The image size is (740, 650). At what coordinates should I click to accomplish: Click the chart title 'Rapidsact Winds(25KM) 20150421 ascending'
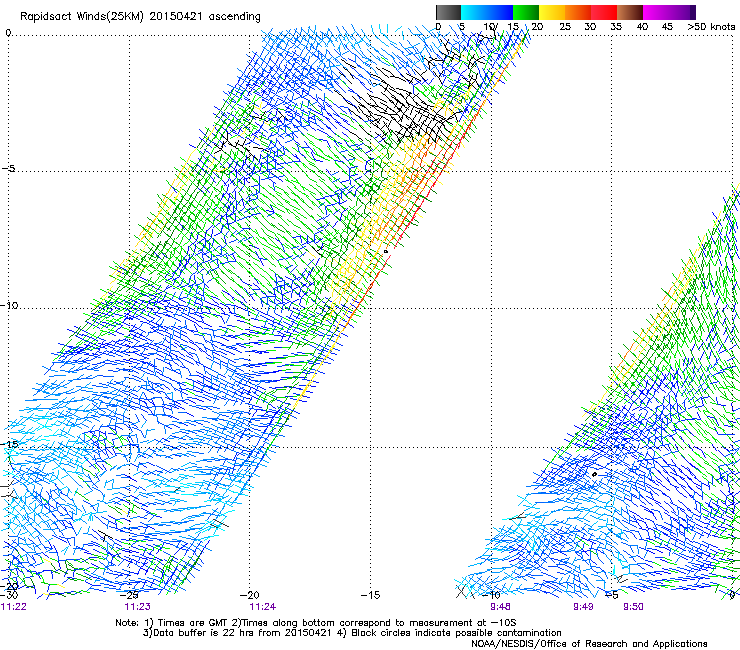140,17
